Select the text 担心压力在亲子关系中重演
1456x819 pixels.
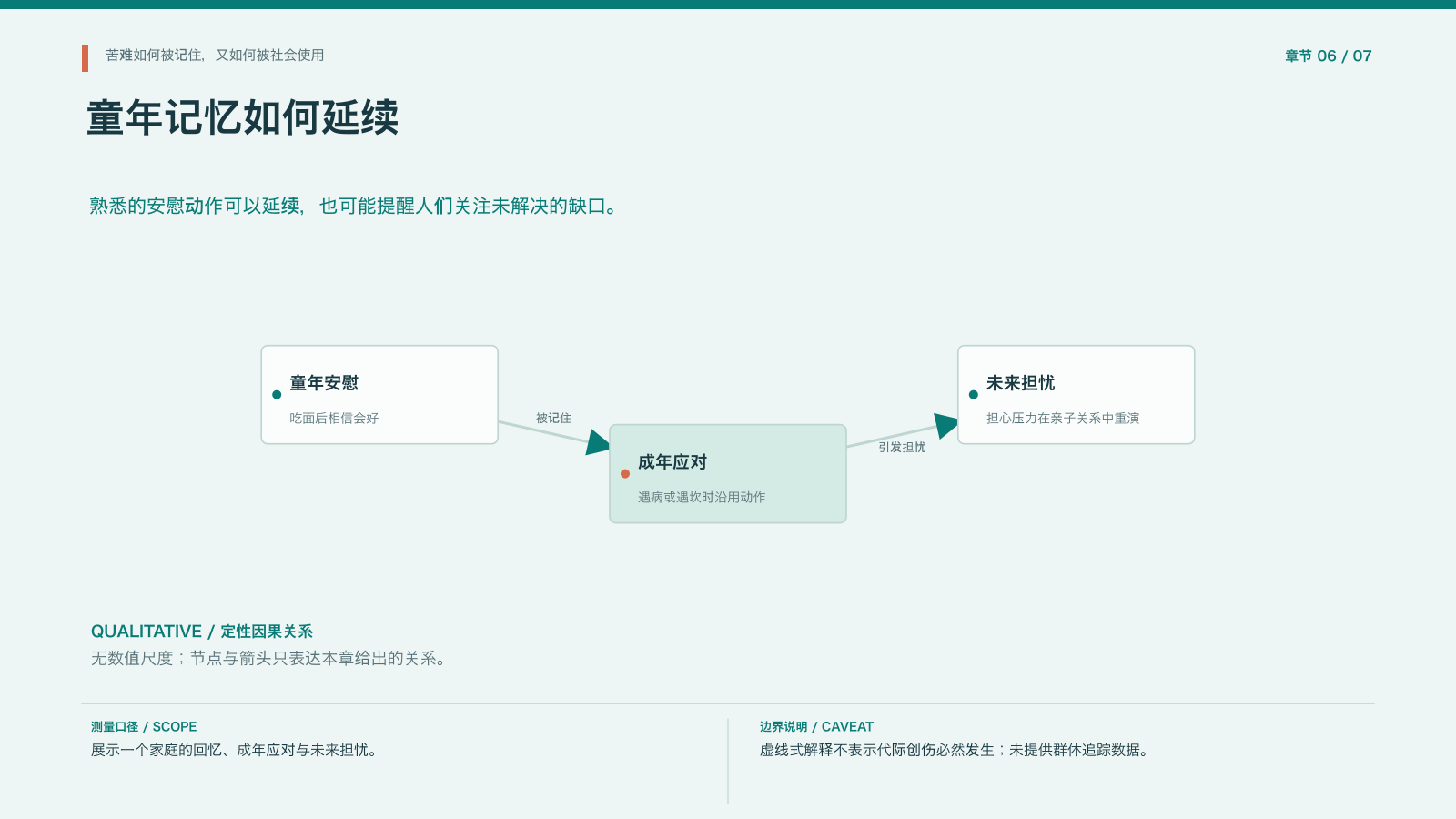tap(1063, 419)
